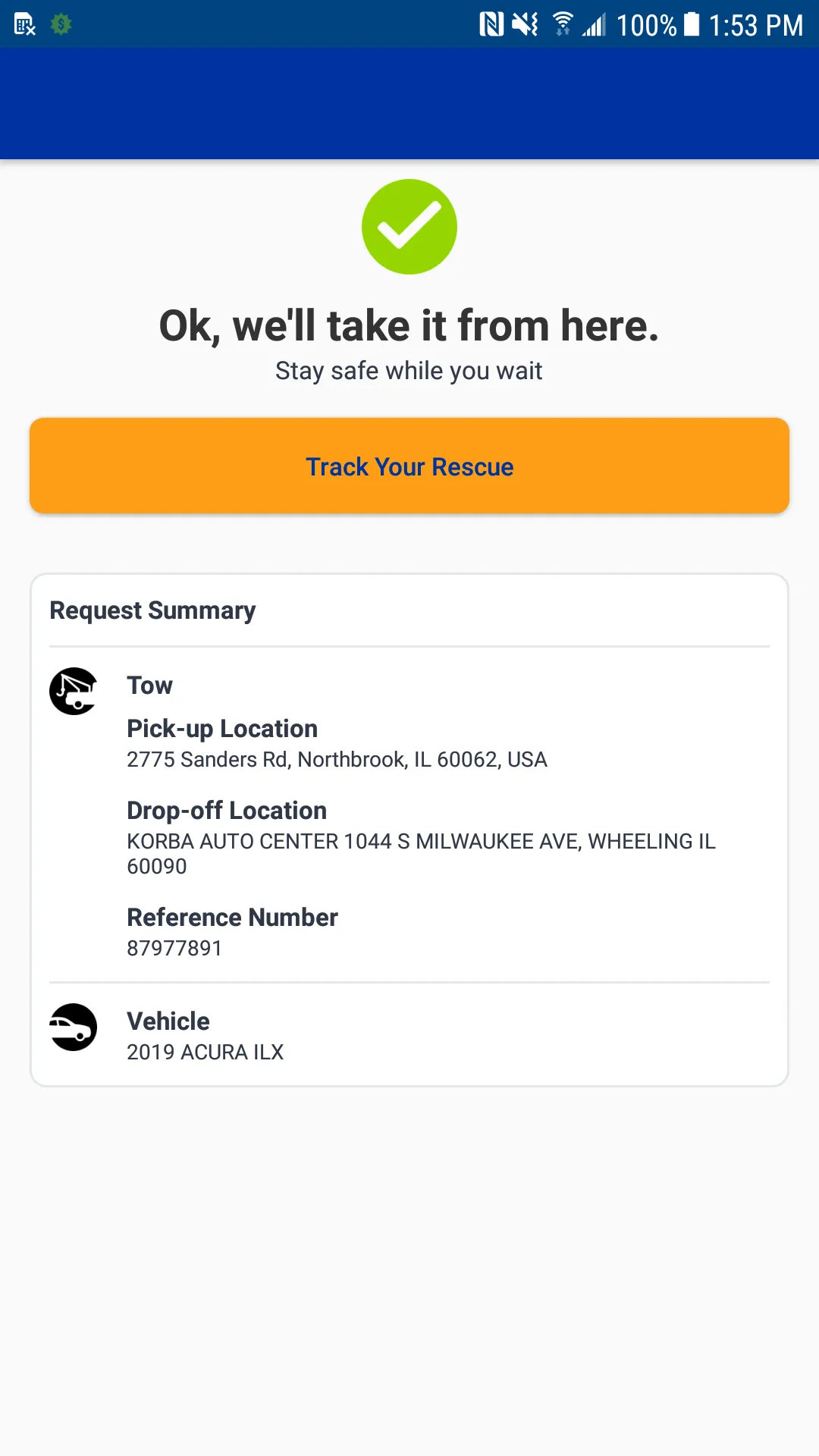Tap reference number 87977891
This screenshot has width=819, height=1456.
point(174,949)
